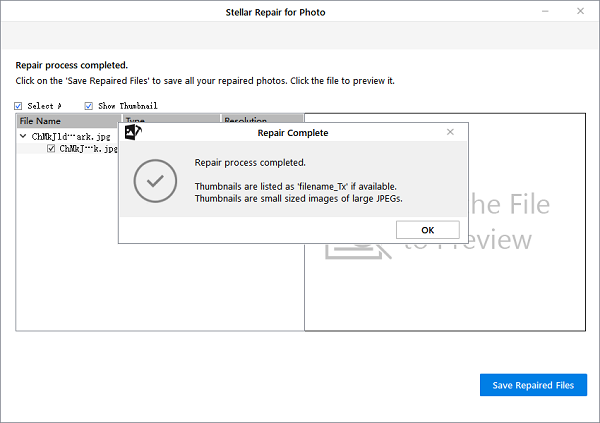
Task: Click the Type column header
Action: (x=136, y=121)
